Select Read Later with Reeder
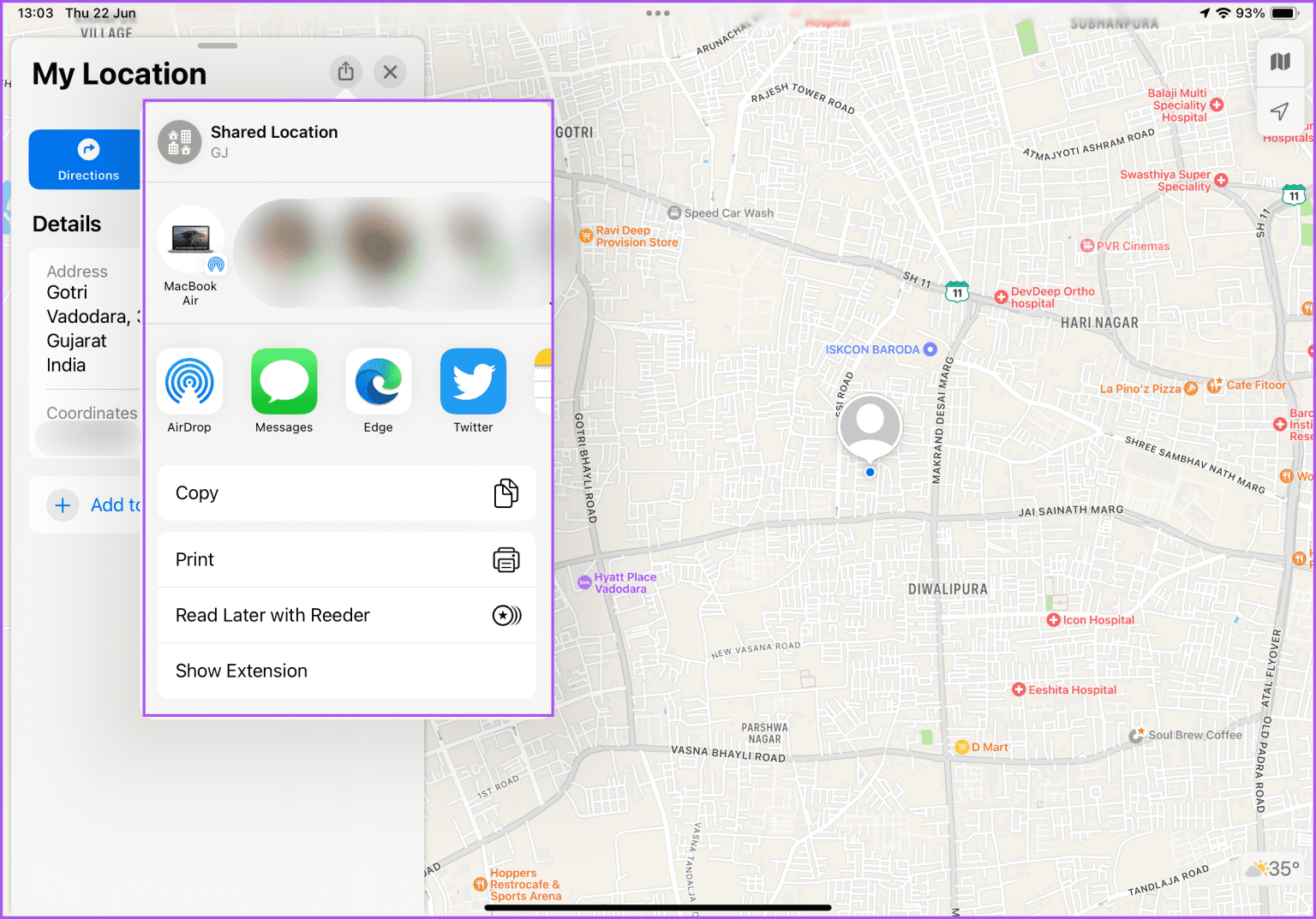The image size is (1316, 919). tap(346, 615)
